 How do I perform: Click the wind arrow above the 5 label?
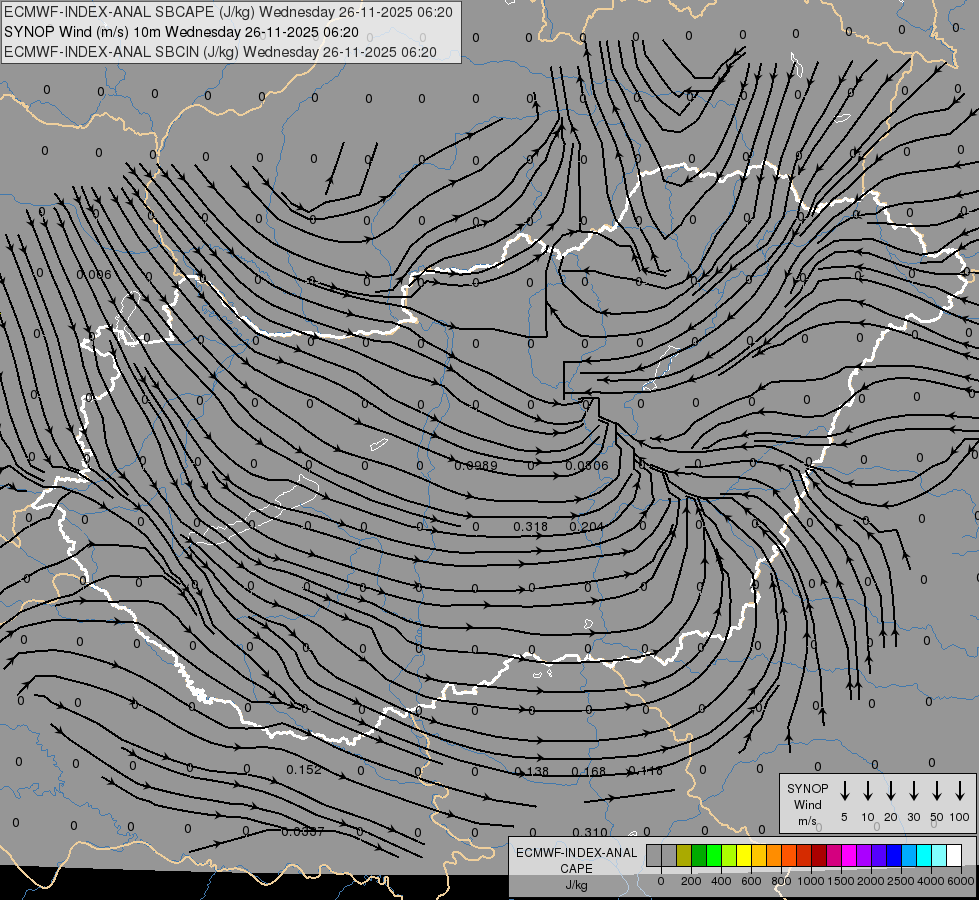tap(844, 791)
